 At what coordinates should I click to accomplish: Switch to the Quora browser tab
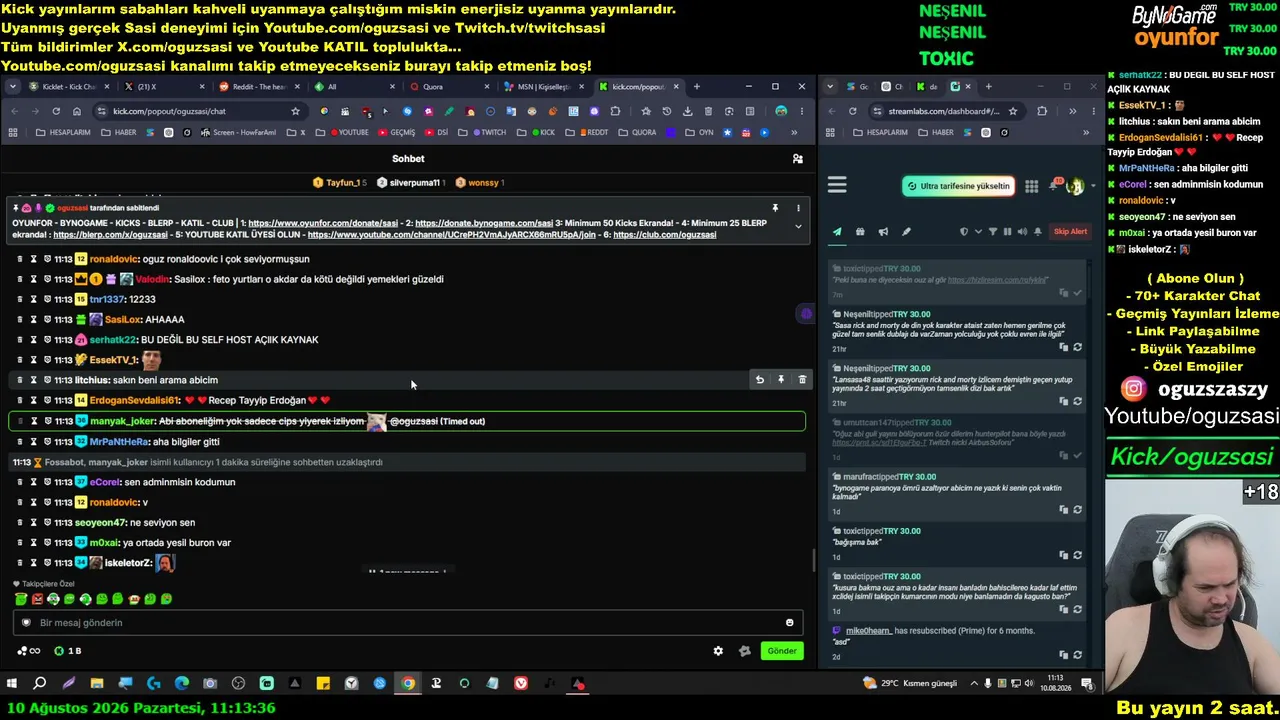446,87
